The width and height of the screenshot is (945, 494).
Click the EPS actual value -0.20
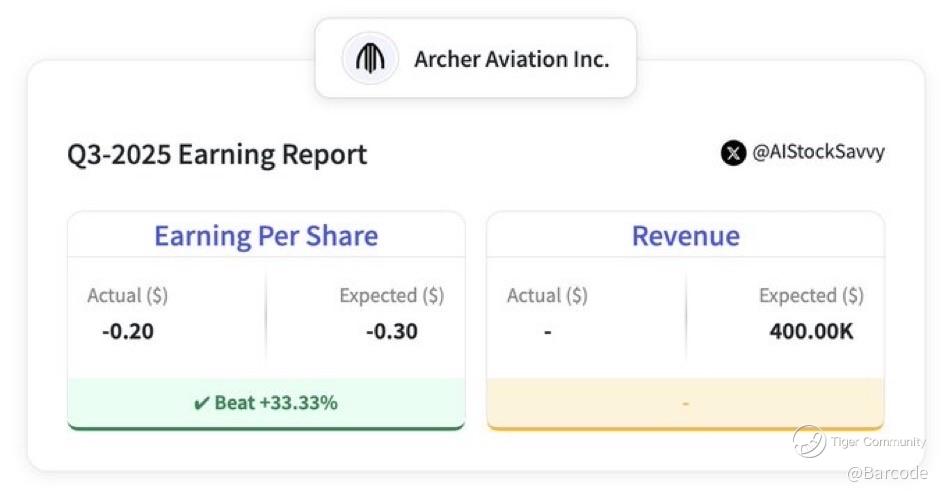128,331
